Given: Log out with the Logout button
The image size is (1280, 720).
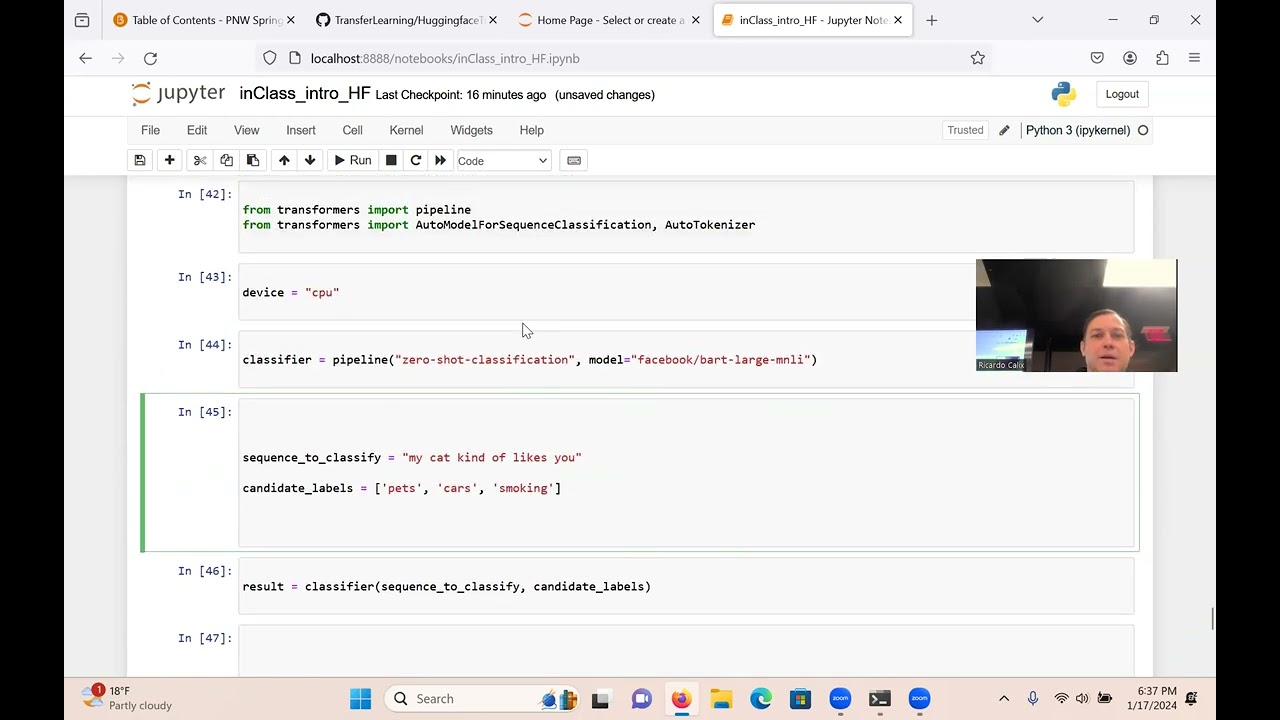Looking at the screenshot, I should (1122, 94).
